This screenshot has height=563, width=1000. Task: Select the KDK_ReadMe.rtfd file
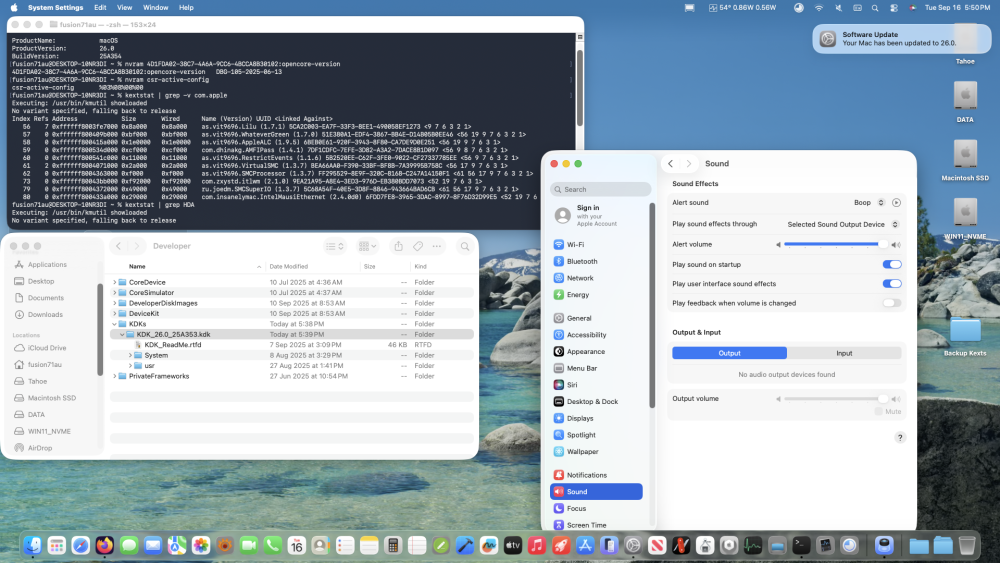click(173, 345)
